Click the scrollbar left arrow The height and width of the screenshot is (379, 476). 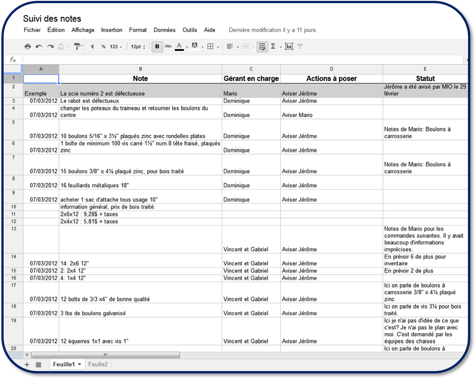tap(27, 355)
